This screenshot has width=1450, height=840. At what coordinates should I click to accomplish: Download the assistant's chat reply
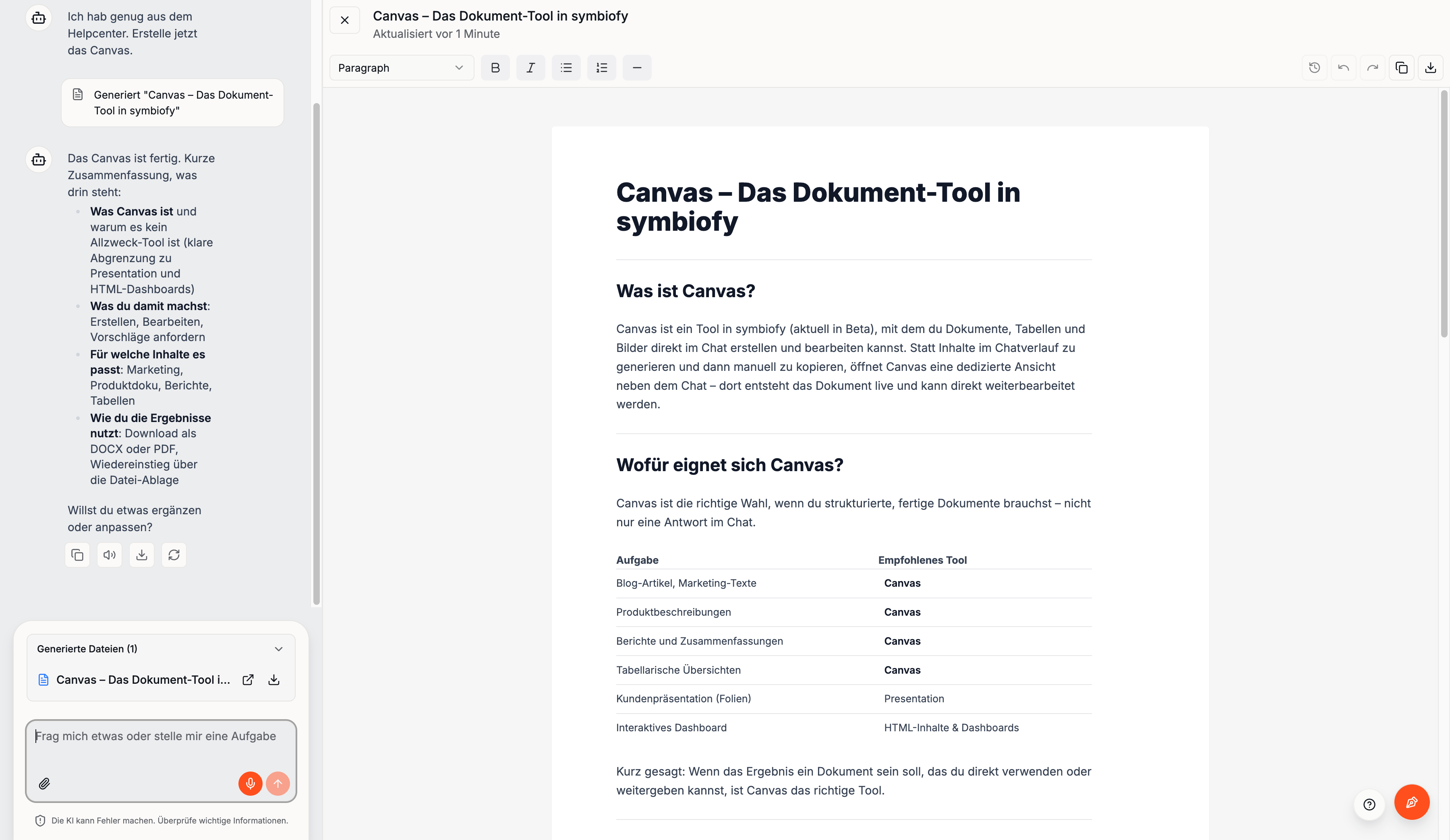point(141,555)
